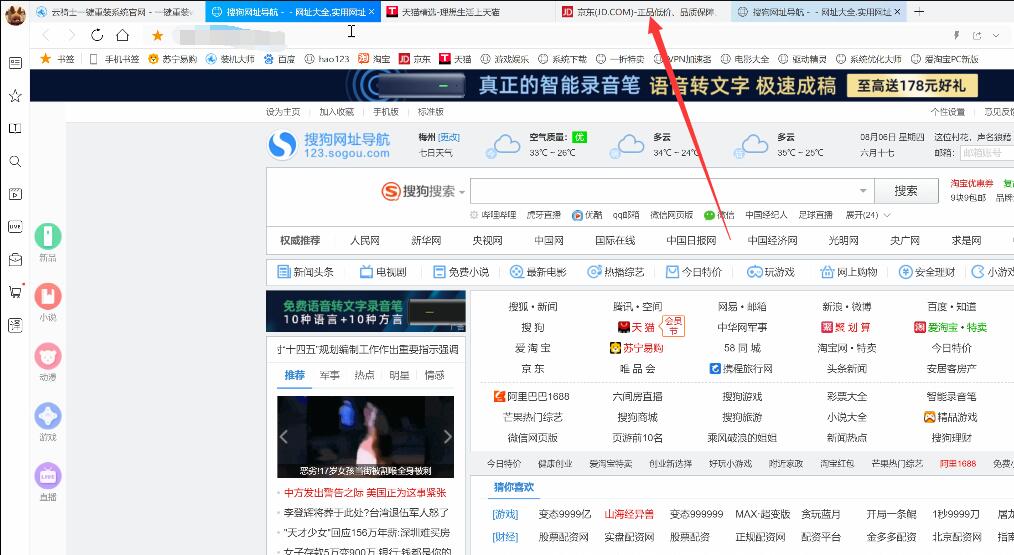
Task: Go back with the browser back arrow
Action: tap(45, 36)
